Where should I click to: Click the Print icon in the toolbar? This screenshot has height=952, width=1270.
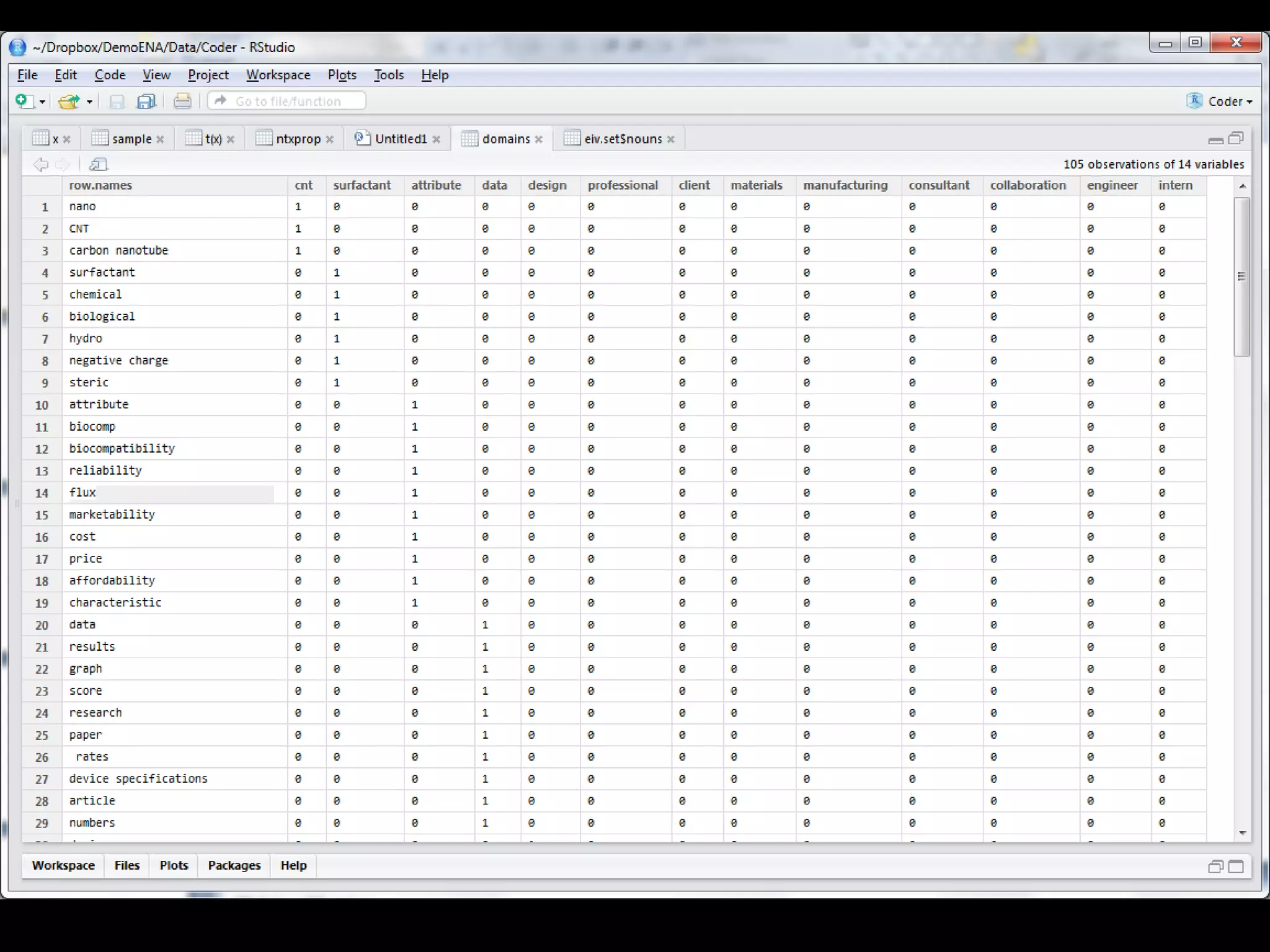[182, 101]
